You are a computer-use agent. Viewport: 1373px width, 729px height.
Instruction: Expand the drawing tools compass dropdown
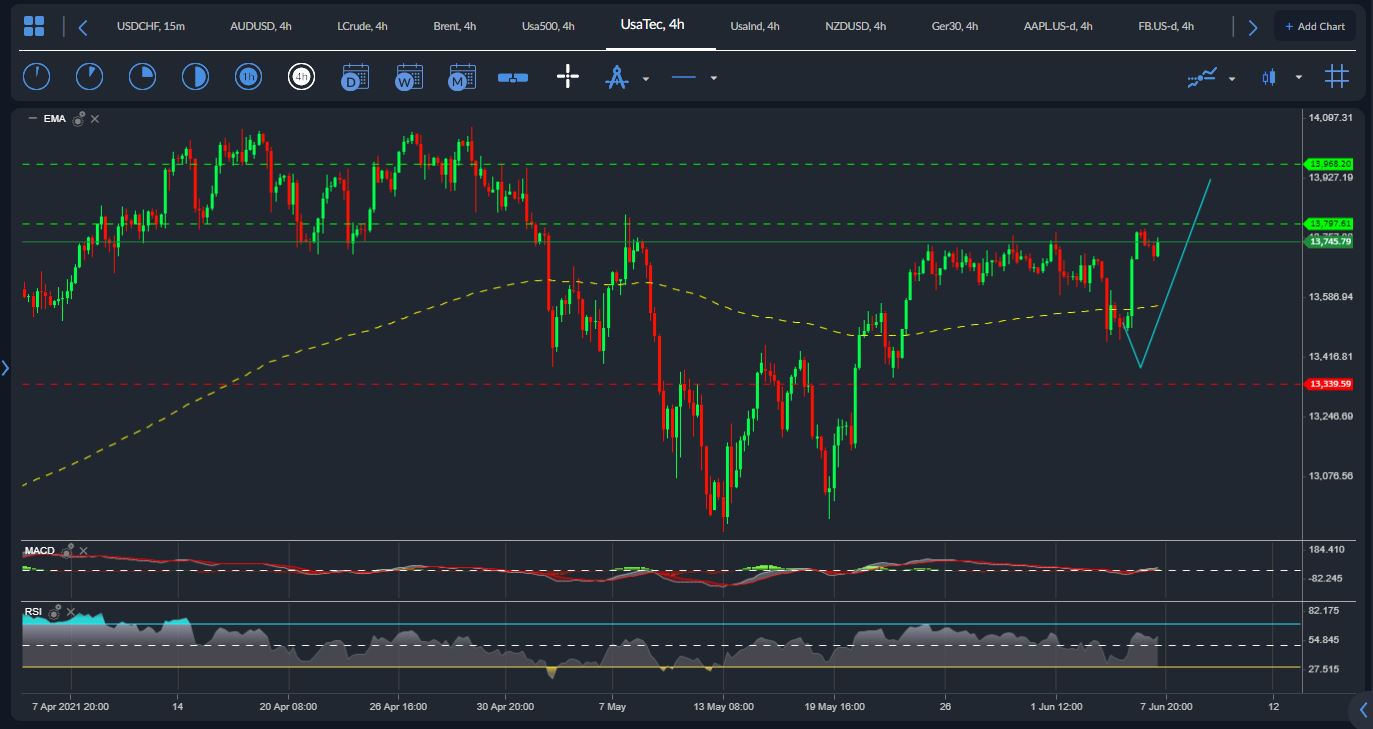pyautogui.click(x=646, y=78)
